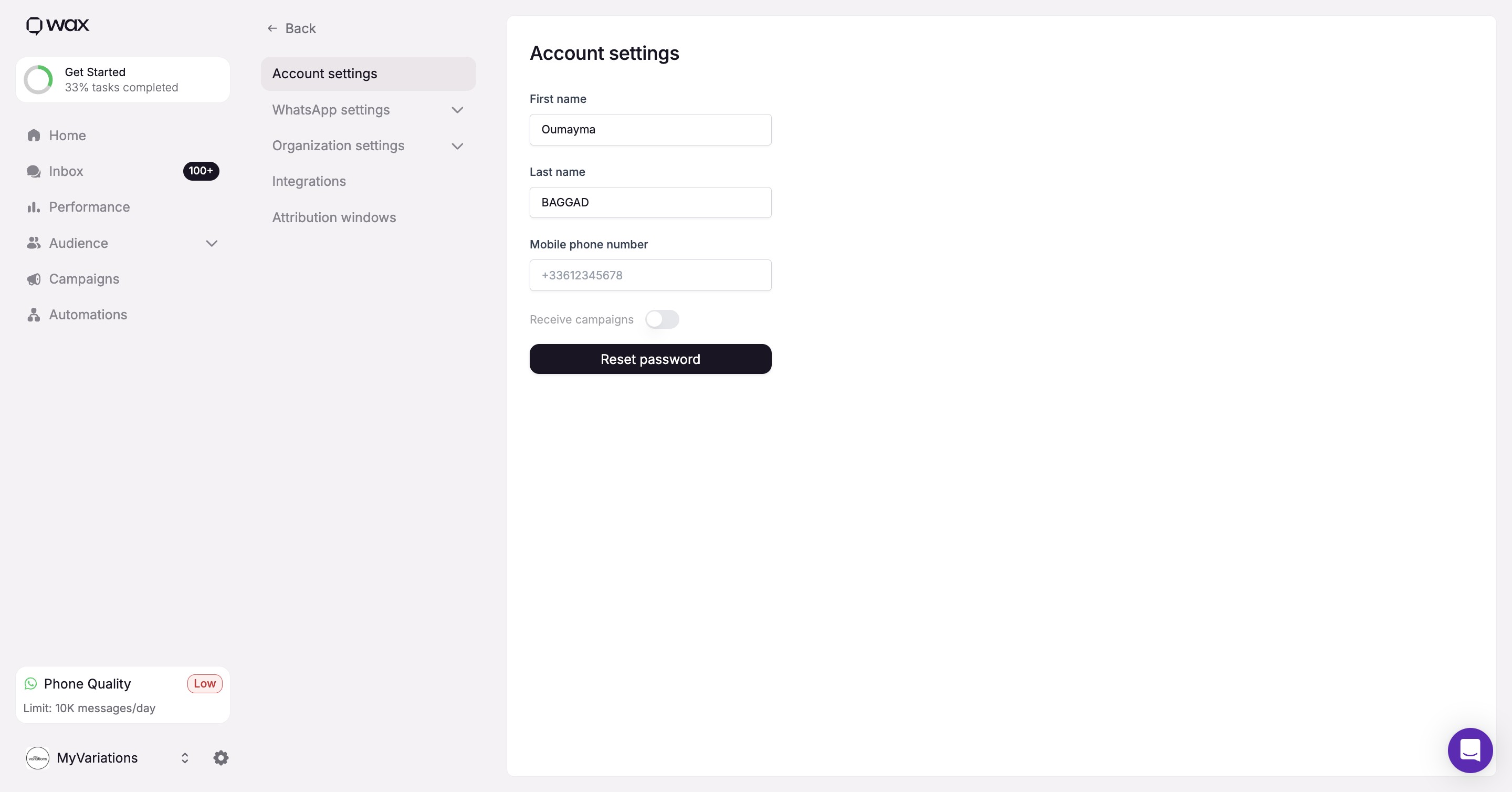Click the Mobile phone number label
The height and width of the screenshot is (792, 1512).
coord(588,244)
